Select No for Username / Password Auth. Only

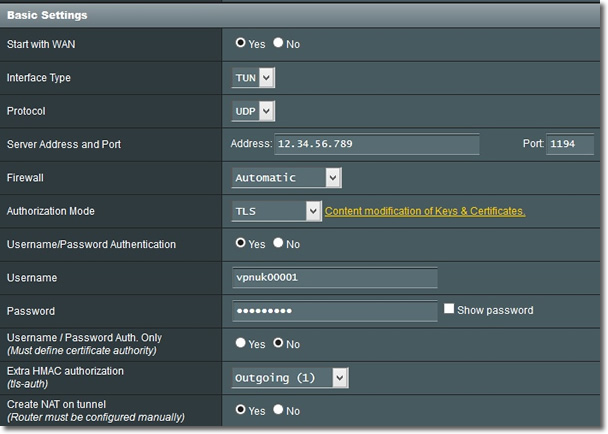pos(279,343)
